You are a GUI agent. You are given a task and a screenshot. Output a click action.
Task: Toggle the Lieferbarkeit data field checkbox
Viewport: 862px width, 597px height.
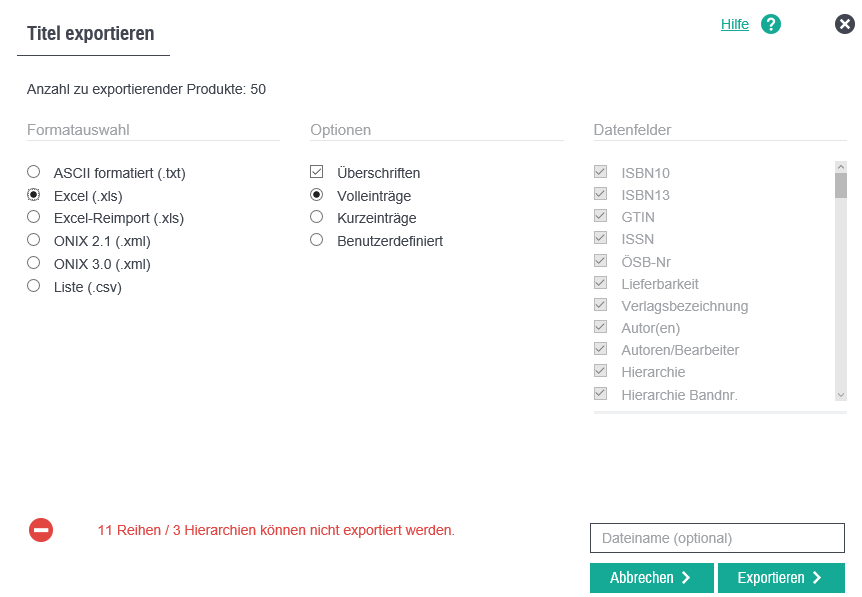(600, 283)
